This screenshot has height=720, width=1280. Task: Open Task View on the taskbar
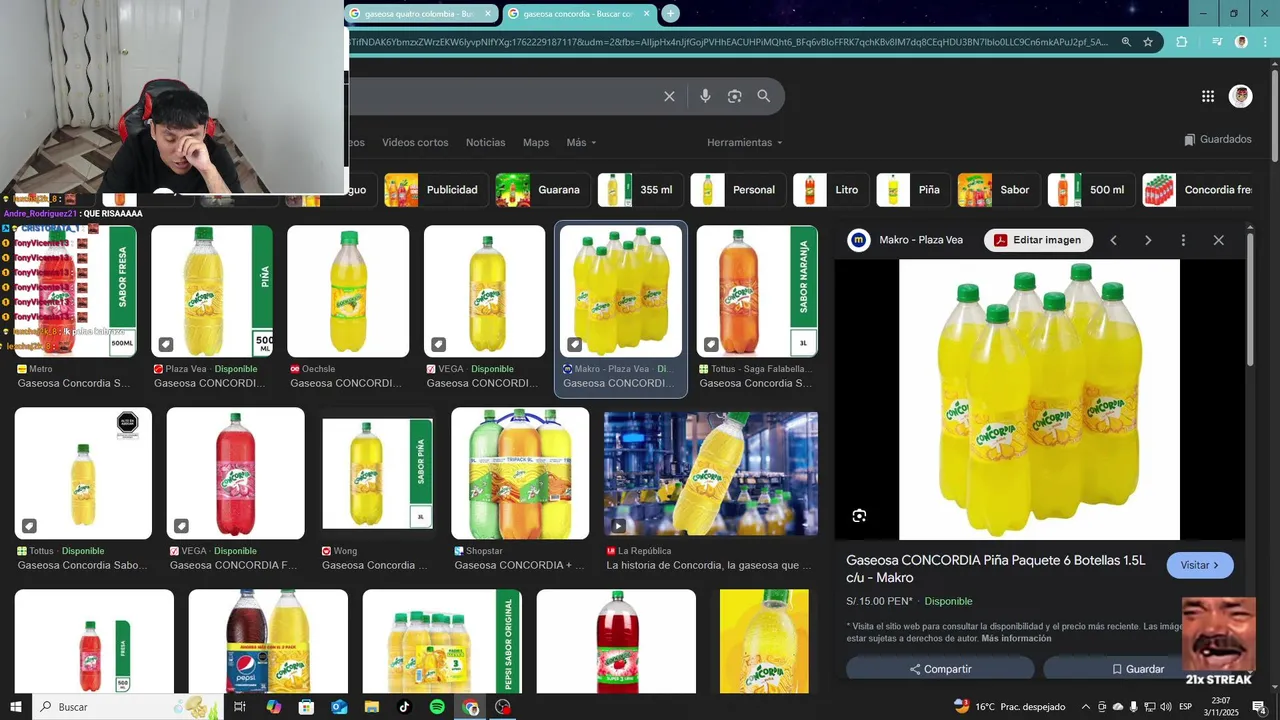pyautogui.click(x=240, y=707)
